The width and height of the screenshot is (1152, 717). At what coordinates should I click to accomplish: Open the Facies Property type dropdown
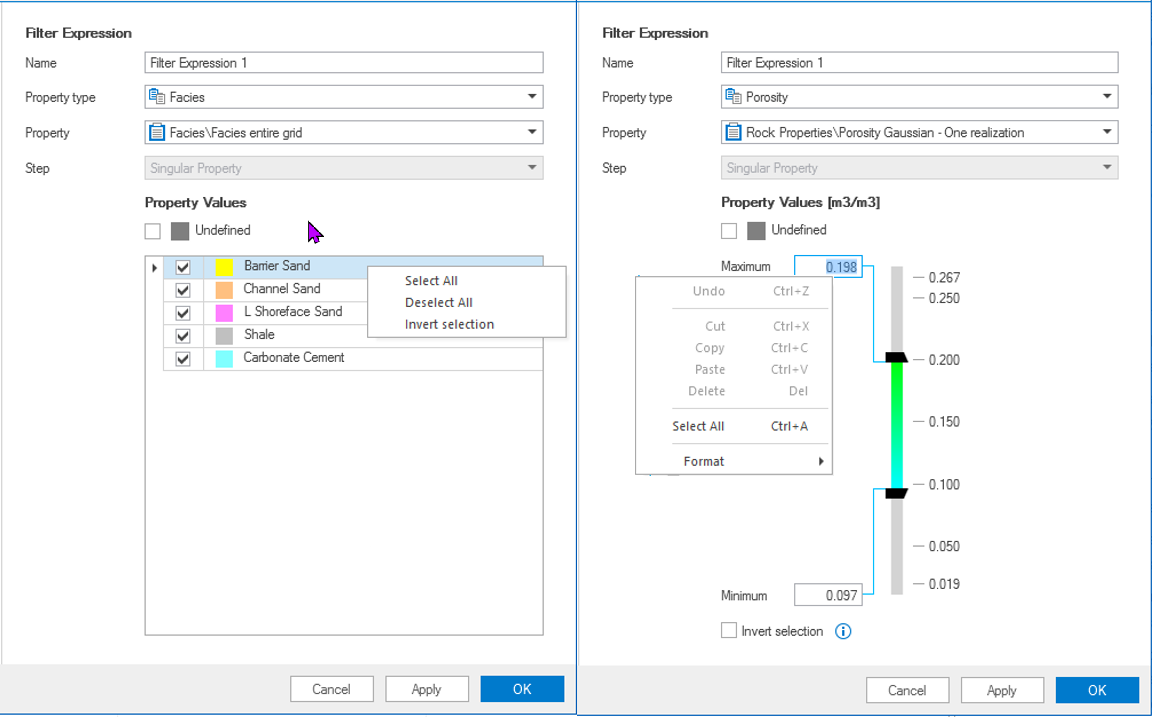tap(531, 97)
